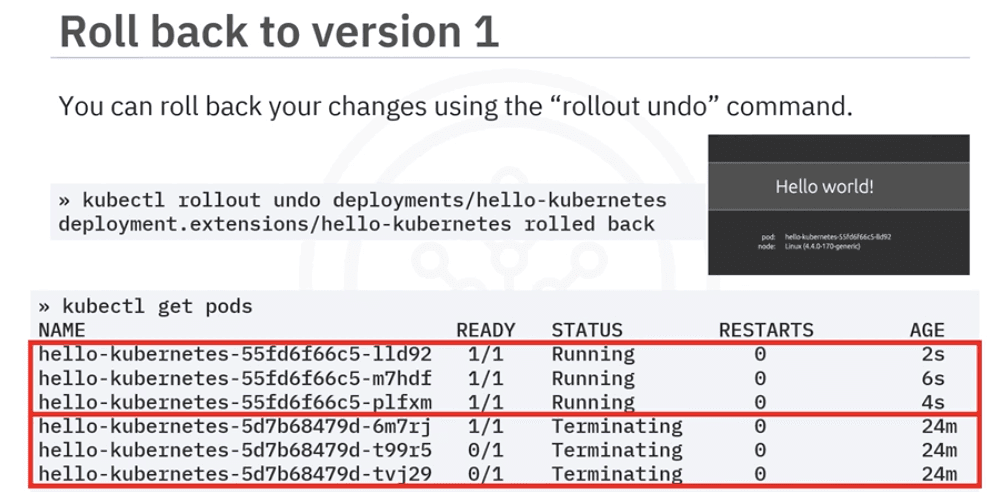
Task: Select pod hello-kubernetes-55fd6f66c5-m7hdf
Action: pos(235,378)
